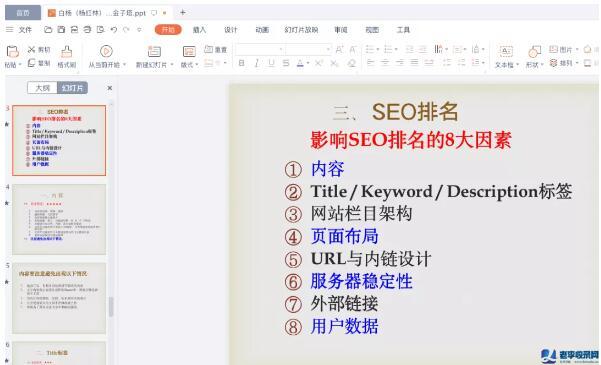This screenshot has width=601, height=365.
Task: Click the New Slide (新建幻灯片) icon
Action: pos(154,51)
